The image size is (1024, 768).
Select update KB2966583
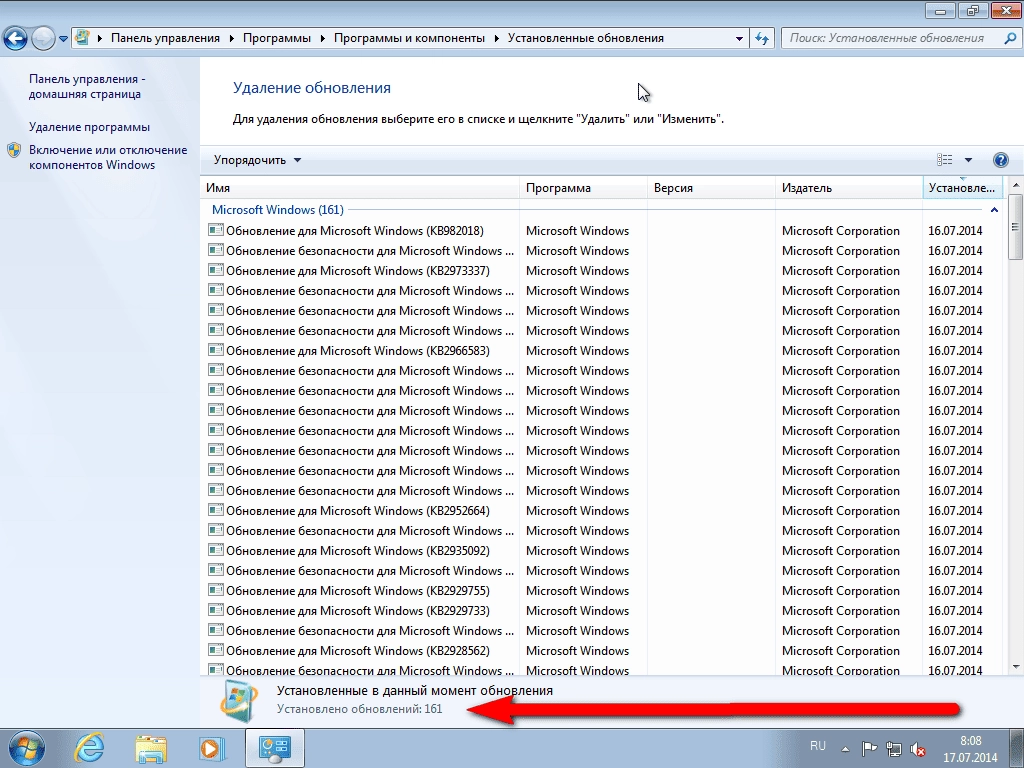pyautogui.click(x=358, y=351)
